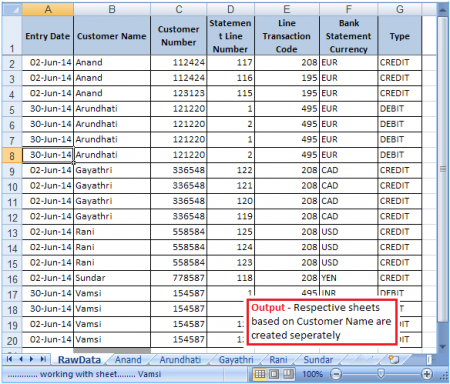The width and height of the screenshot is (450, 384).
Task: Click the status bar text 'working with sheet Vamsi'
Action: 84,374
